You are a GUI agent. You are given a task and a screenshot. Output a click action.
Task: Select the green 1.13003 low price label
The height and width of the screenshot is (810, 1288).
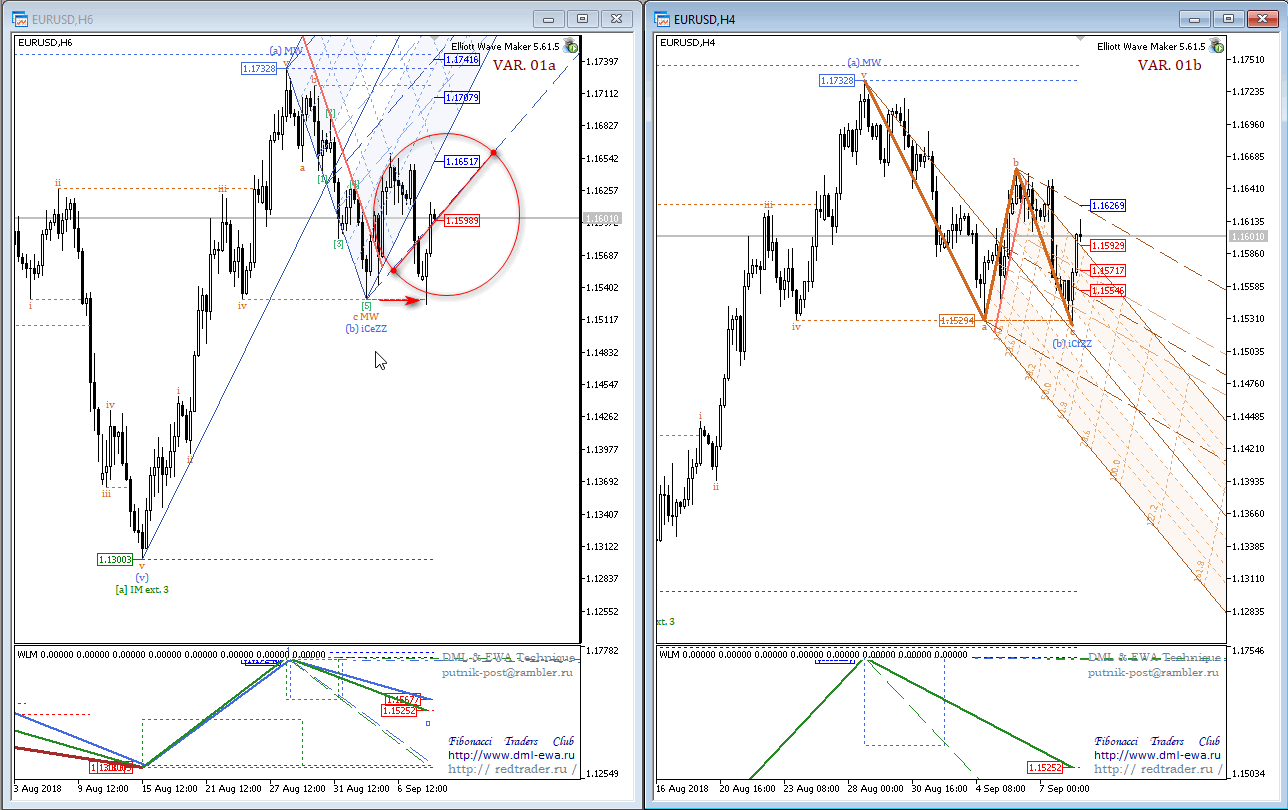click(117, 559)
